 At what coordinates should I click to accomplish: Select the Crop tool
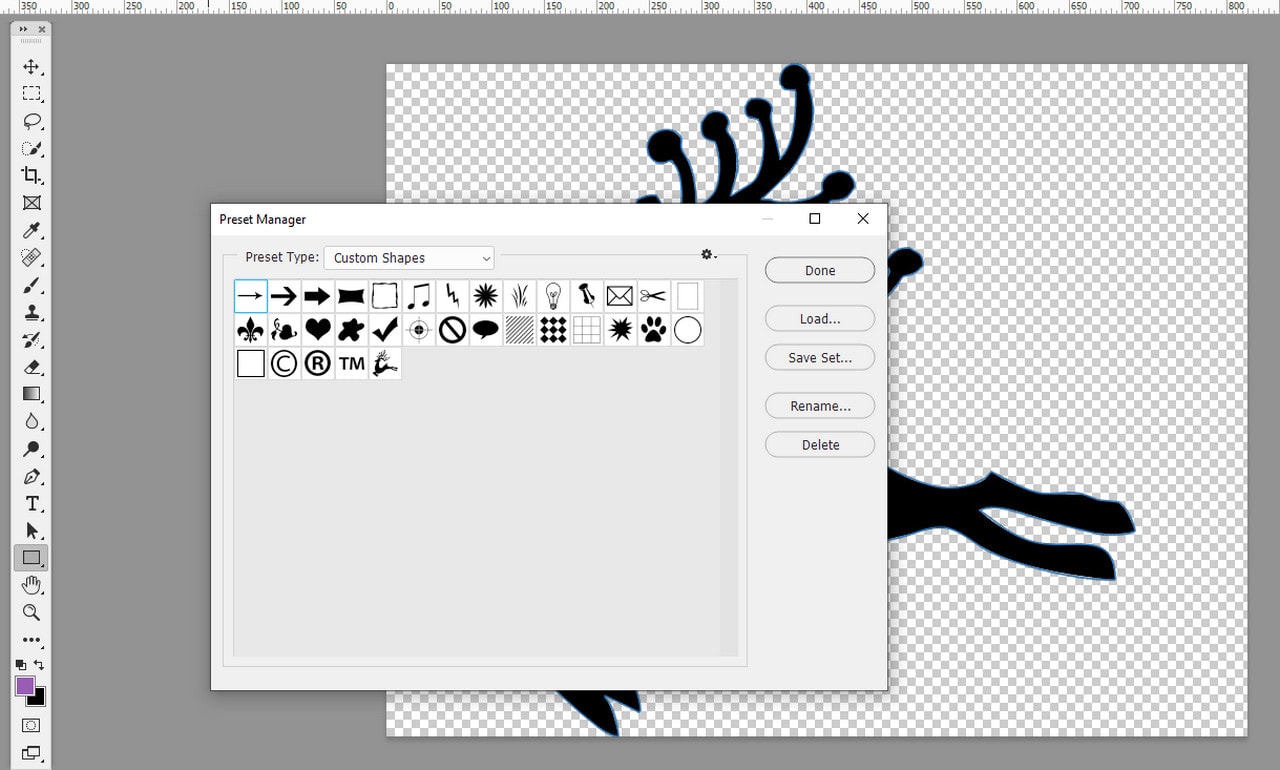point(32,176)
